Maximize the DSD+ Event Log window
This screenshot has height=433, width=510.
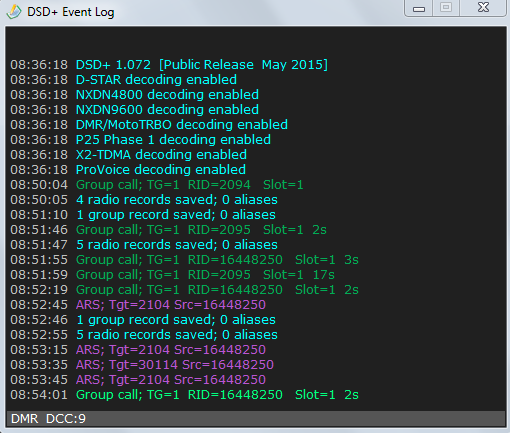(x=446, y=8)
